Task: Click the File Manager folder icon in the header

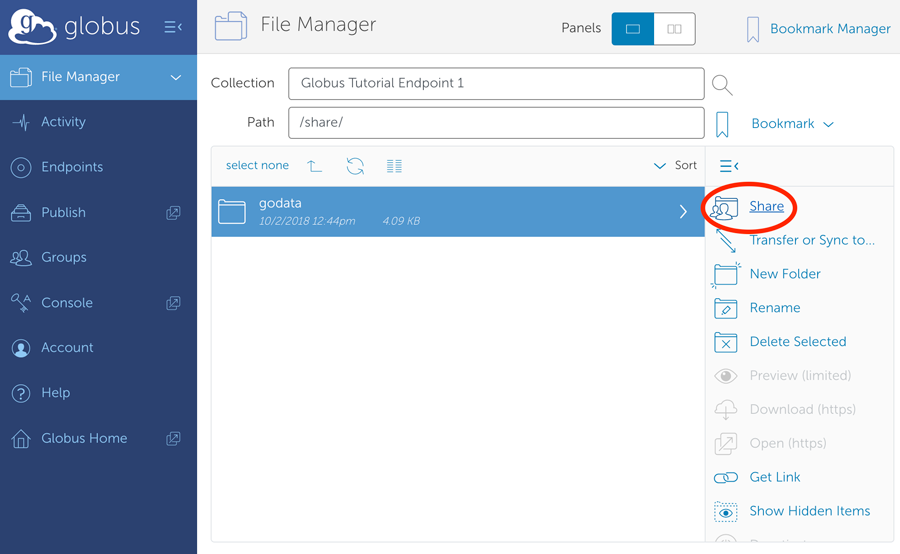Action: [x=231, y=26]
